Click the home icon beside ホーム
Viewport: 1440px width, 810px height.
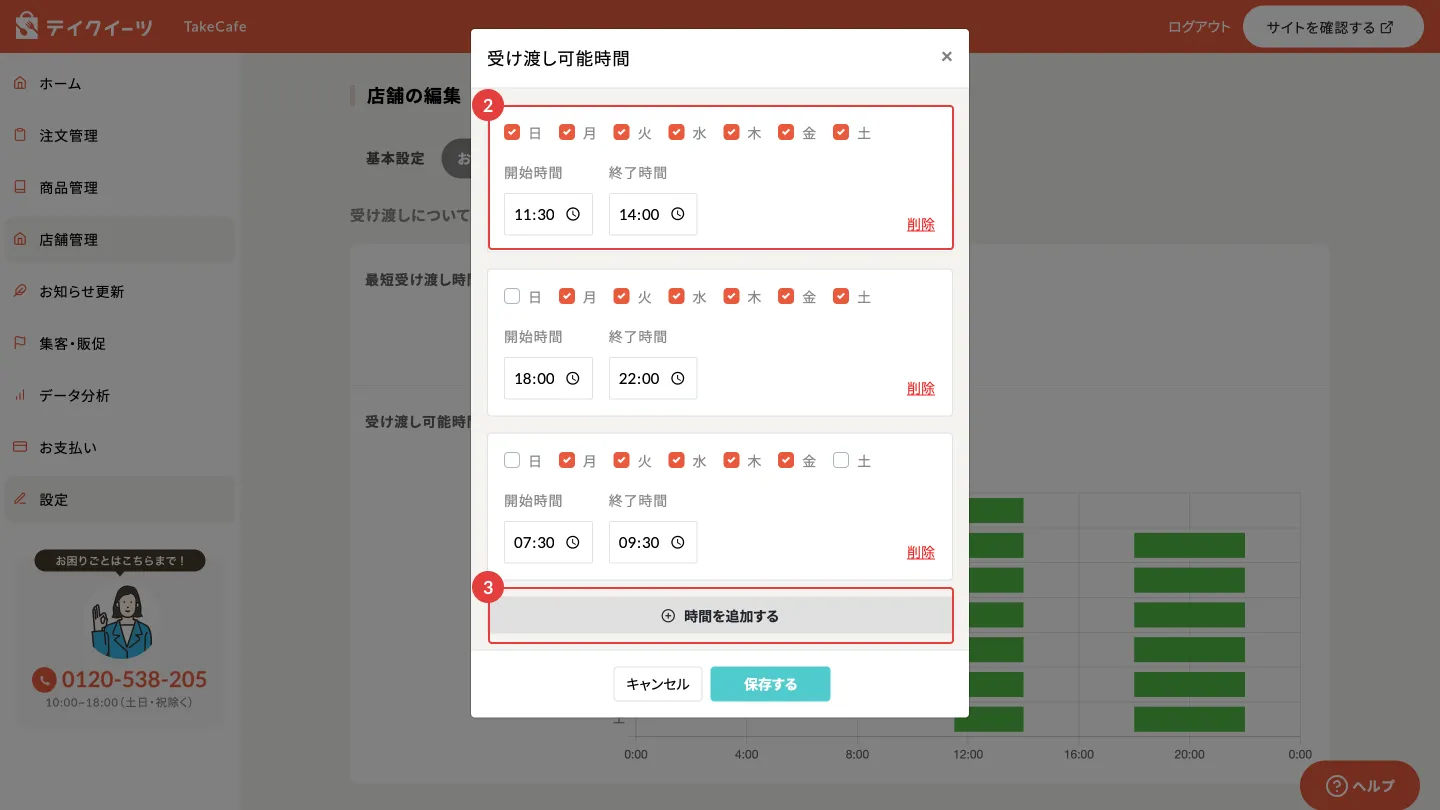pyautogui.click(x=20, y=83)
